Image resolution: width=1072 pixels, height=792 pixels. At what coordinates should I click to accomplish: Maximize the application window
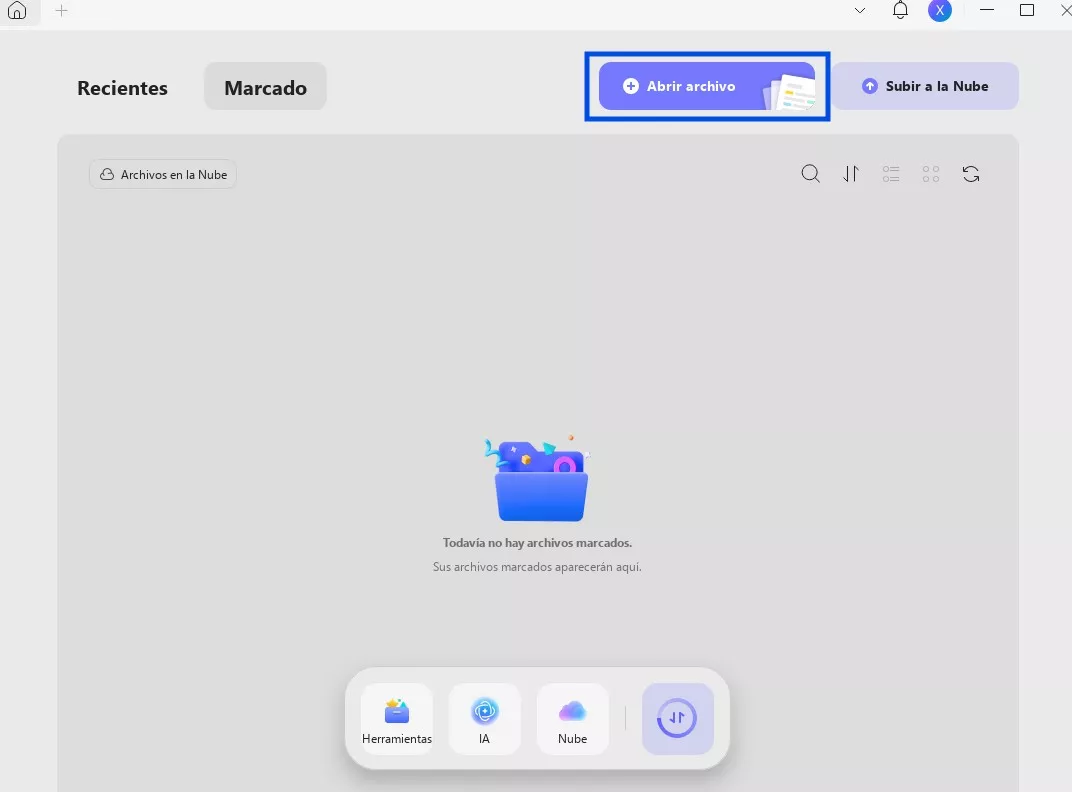click(x=1027, y=10)
